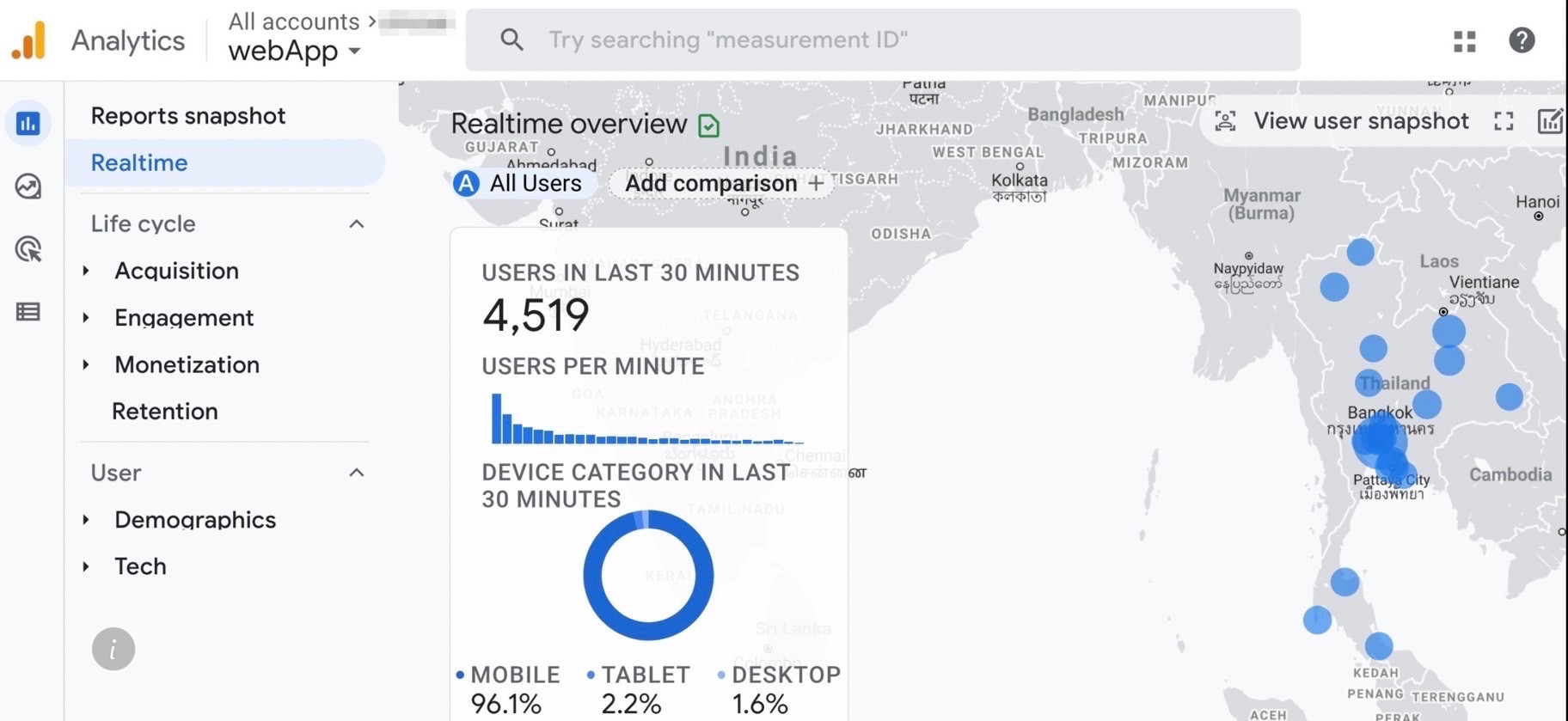Click the Google Analytics logo
This screenshot has height=721, width=1568.
point(28,40)
